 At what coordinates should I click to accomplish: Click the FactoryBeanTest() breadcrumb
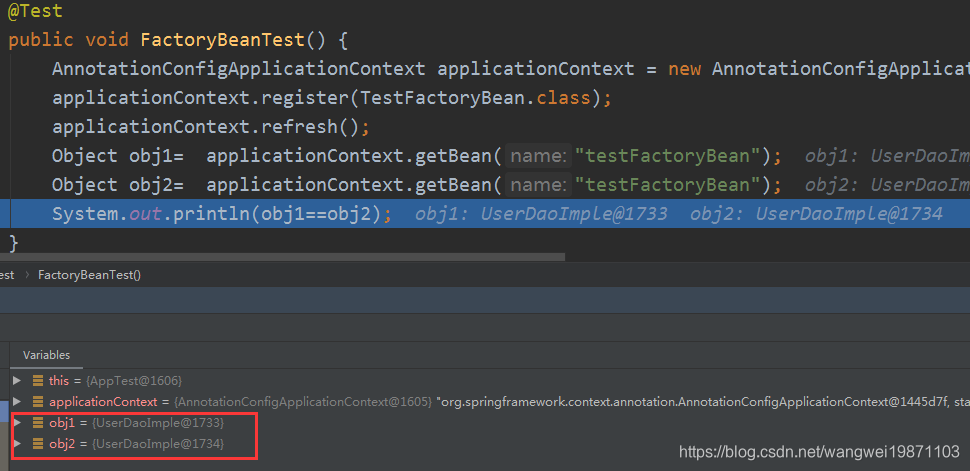pos(90,275)
